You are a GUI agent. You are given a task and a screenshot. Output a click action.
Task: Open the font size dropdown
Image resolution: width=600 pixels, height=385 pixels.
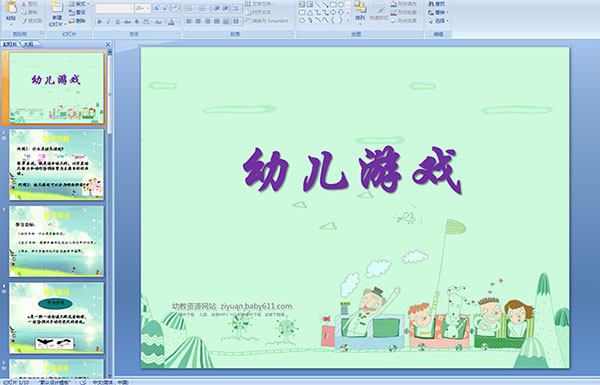pyautogui.click(x=142, y=8)
